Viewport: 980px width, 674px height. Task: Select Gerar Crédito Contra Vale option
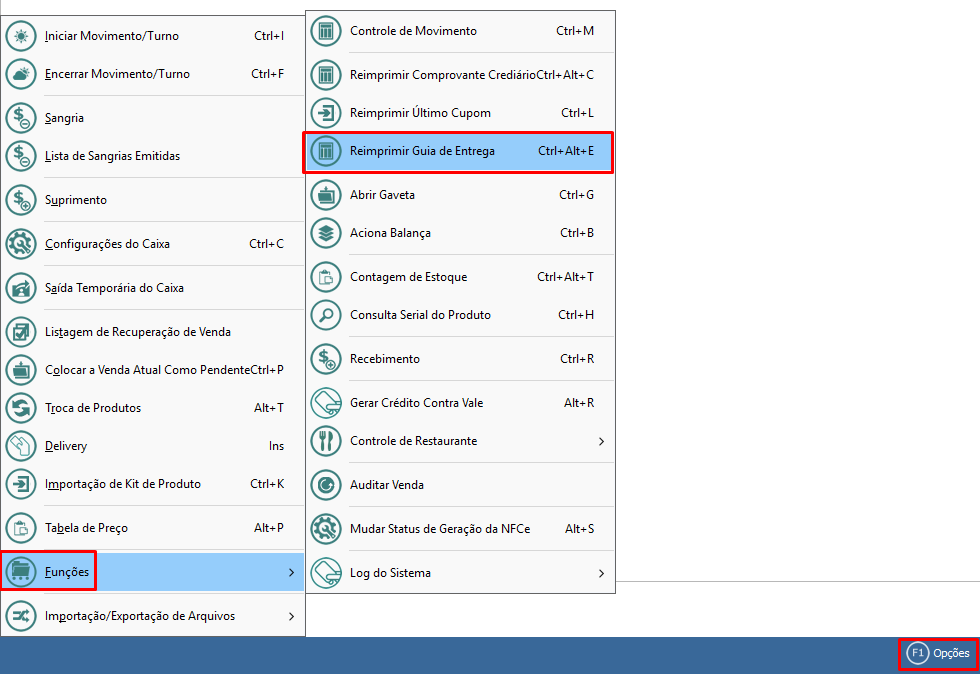click(416, 403)
